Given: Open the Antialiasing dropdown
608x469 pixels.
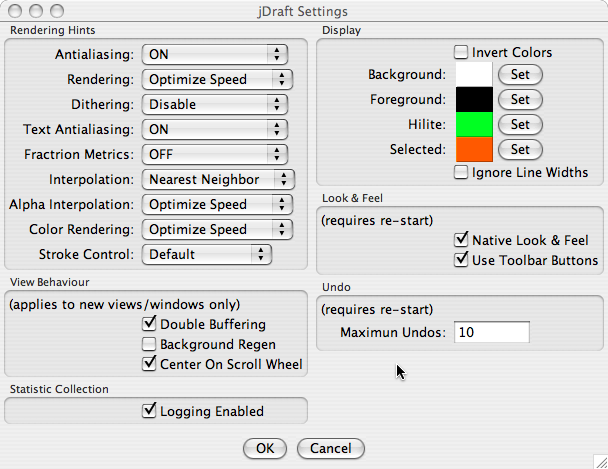Looking at the screenshot, I should pyautogui.click(x=214, y=54).
